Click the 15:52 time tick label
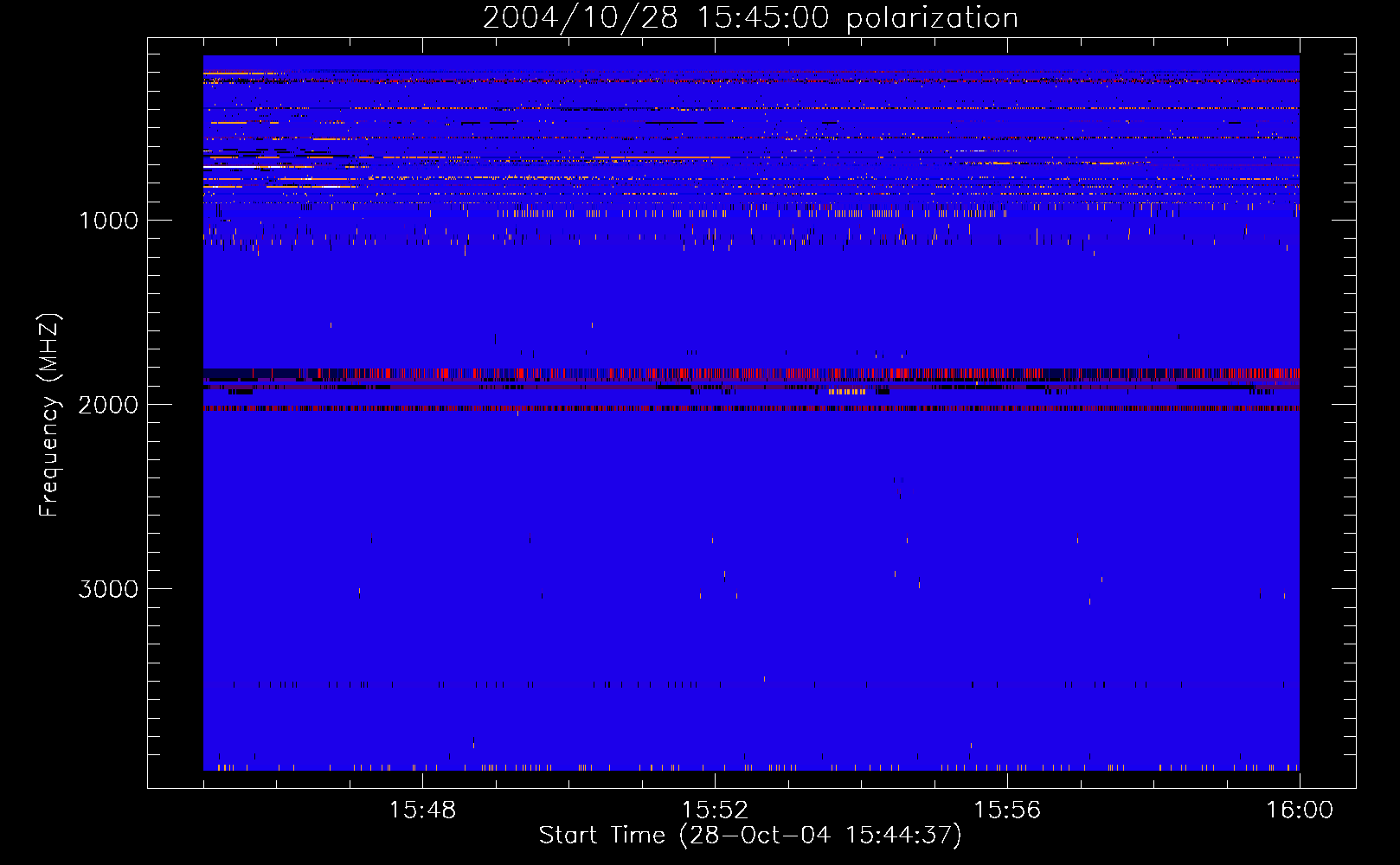This screenshot has height=865, width=1400. click(715, 811)
